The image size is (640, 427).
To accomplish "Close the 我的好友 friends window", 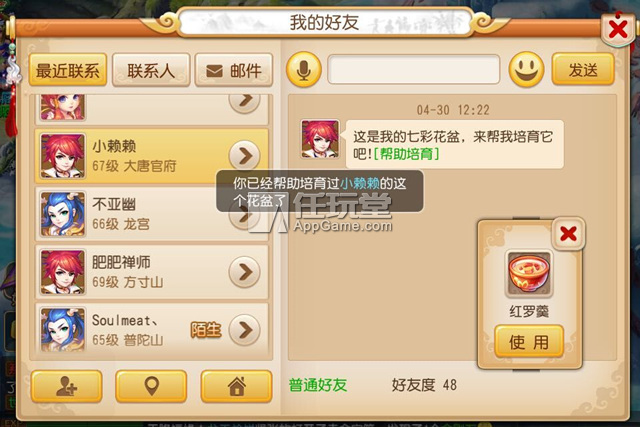I will click(x=618, y=29).
